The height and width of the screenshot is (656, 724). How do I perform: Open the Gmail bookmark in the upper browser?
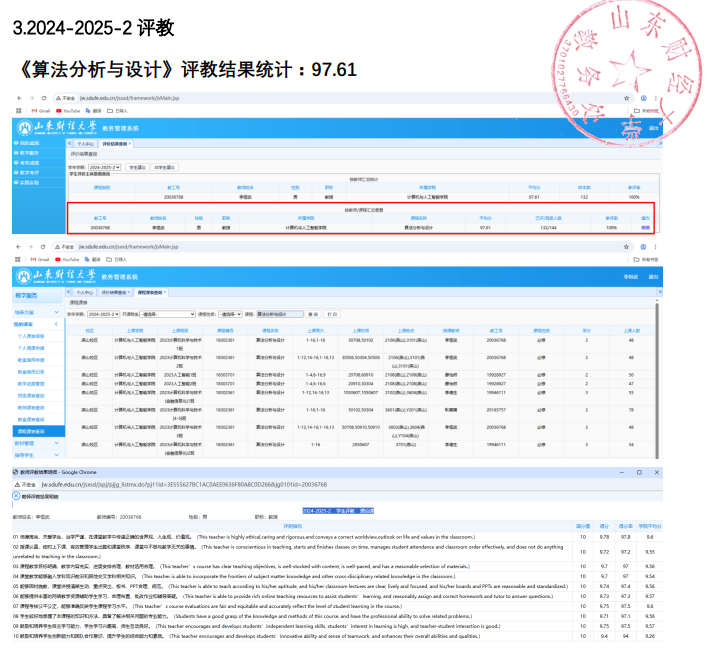tap(42, 110)
